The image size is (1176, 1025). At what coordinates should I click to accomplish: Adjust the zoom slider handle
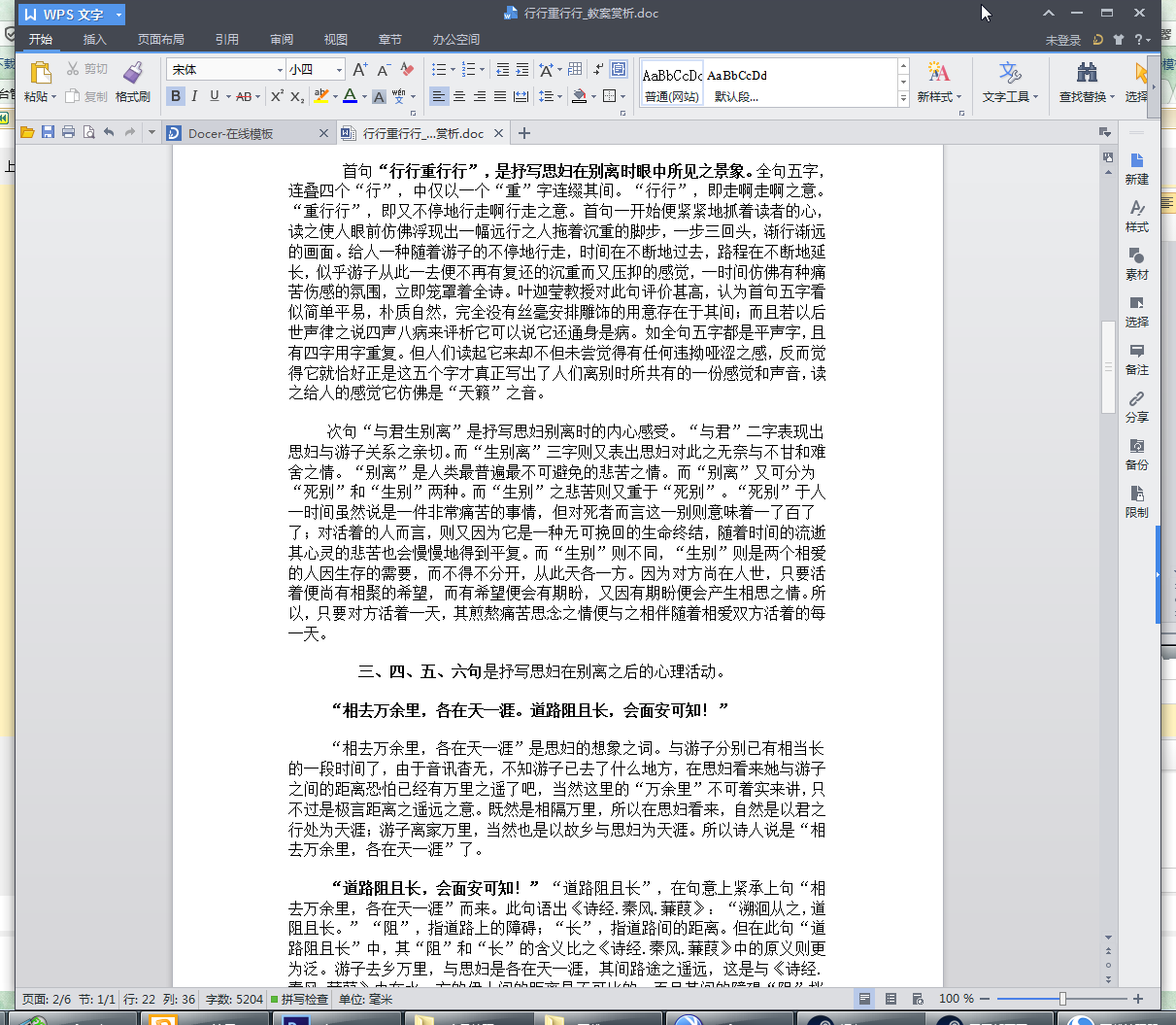point(1062,999)
